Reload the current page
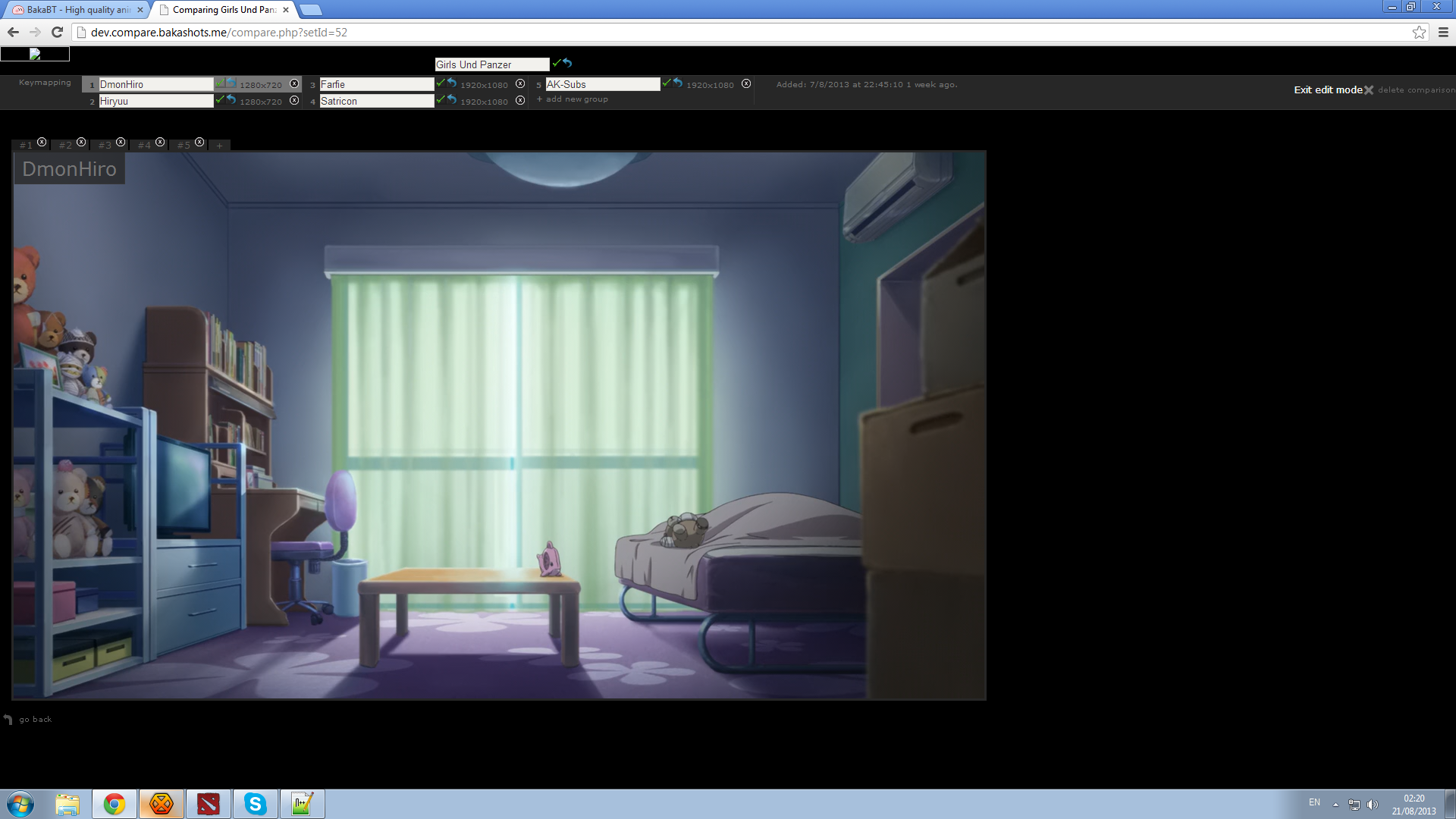Viewport: 1456px width, 819px height. coord(57,32)
